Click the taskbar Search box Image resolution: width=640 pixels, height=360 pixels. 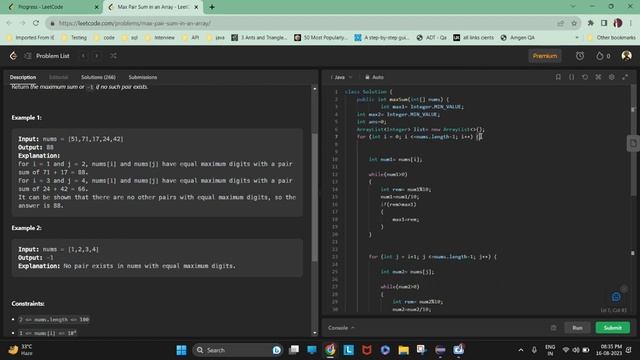(x=238, y=350)
